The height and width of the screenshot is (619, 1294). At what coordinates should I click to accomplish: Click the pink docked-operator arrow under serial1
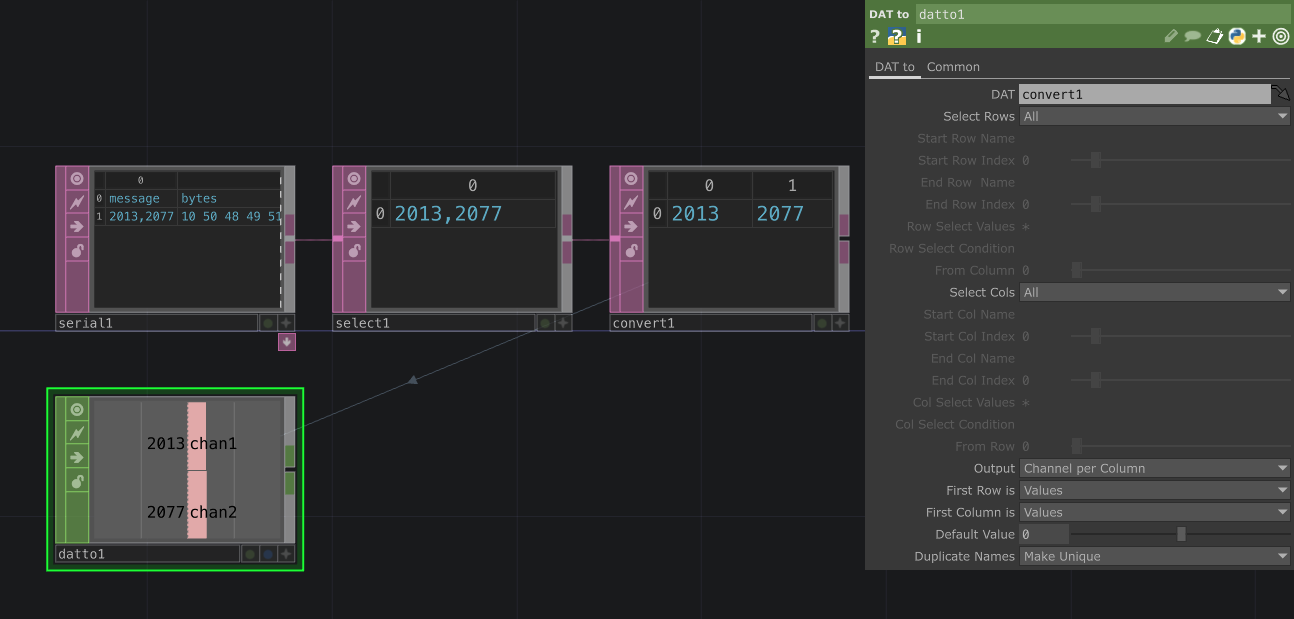point(287,342)
